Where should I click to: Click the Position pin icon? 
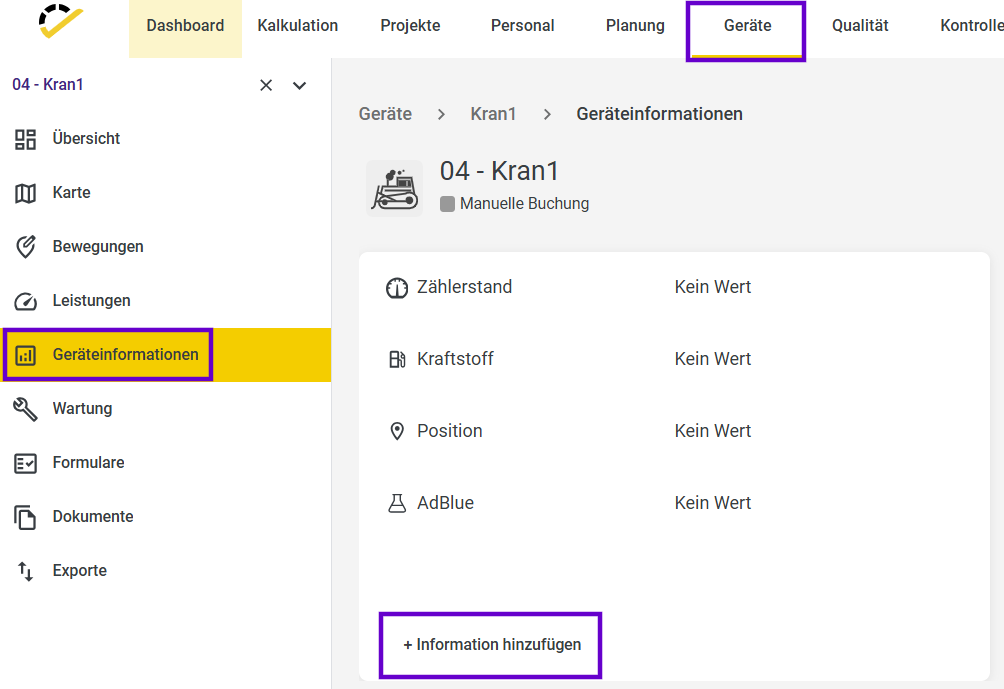tap(397, 432)
